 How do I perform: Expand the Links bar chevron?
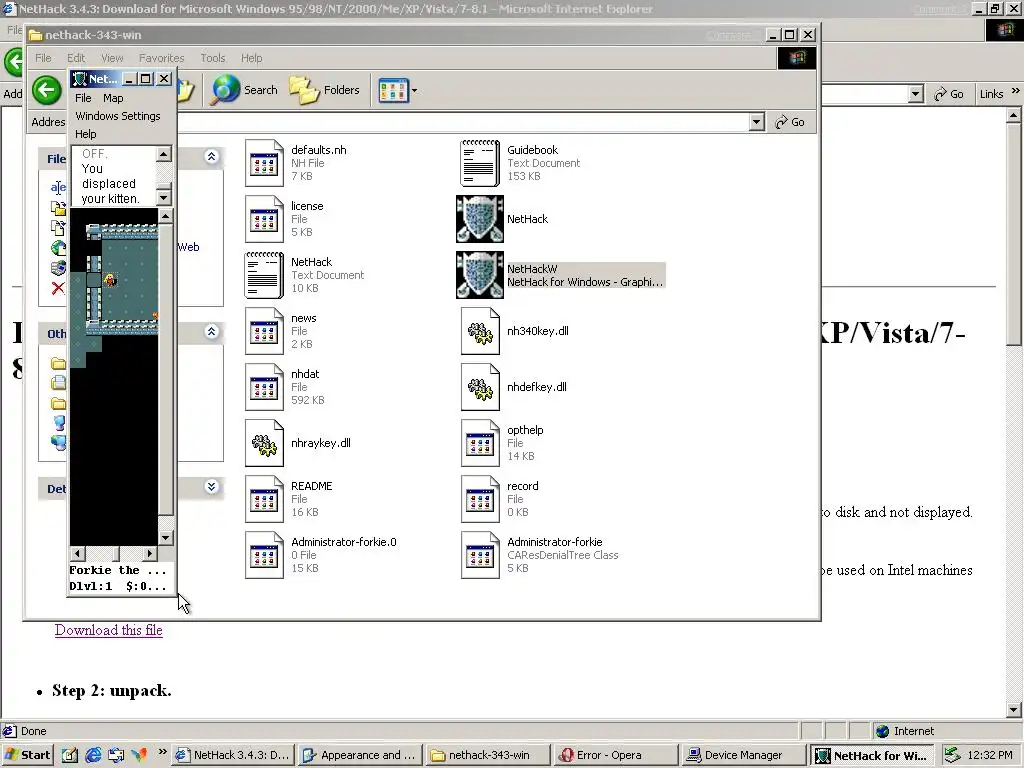point(1016,91)
